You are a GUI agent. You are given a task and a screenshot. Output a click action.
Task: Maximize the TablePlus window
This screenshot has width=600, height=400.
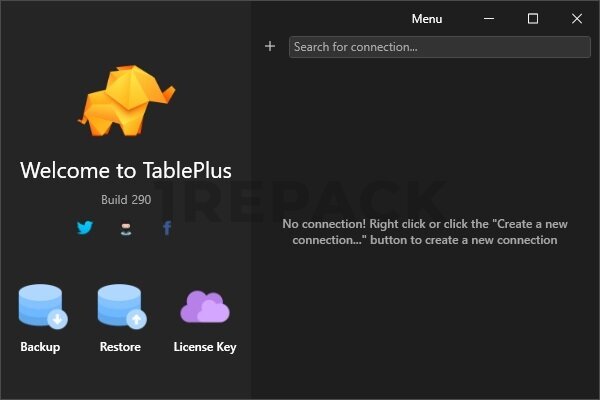533,19
